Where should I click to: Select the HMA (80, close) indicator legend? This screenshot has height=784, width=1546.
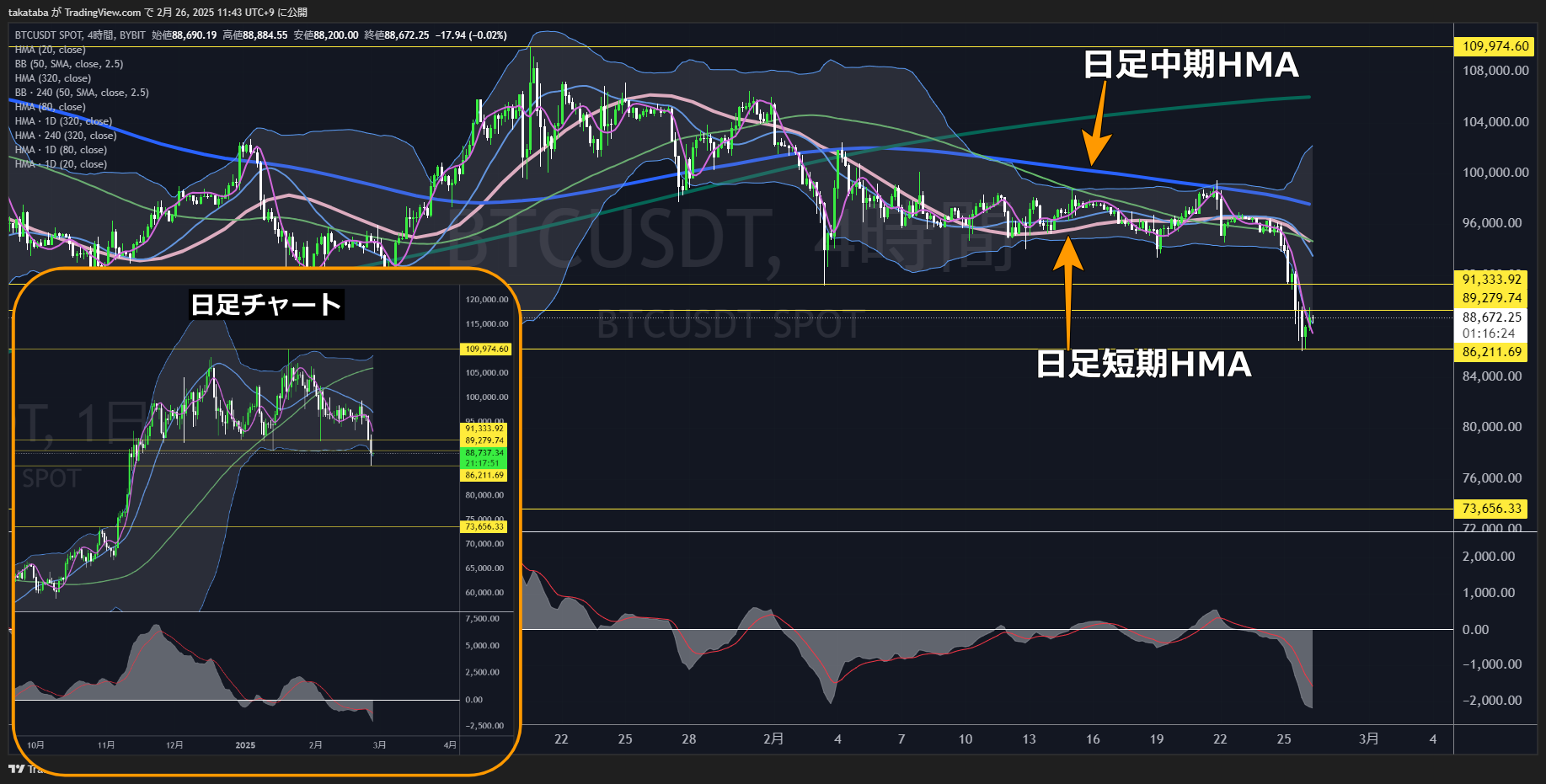(50, 107)
